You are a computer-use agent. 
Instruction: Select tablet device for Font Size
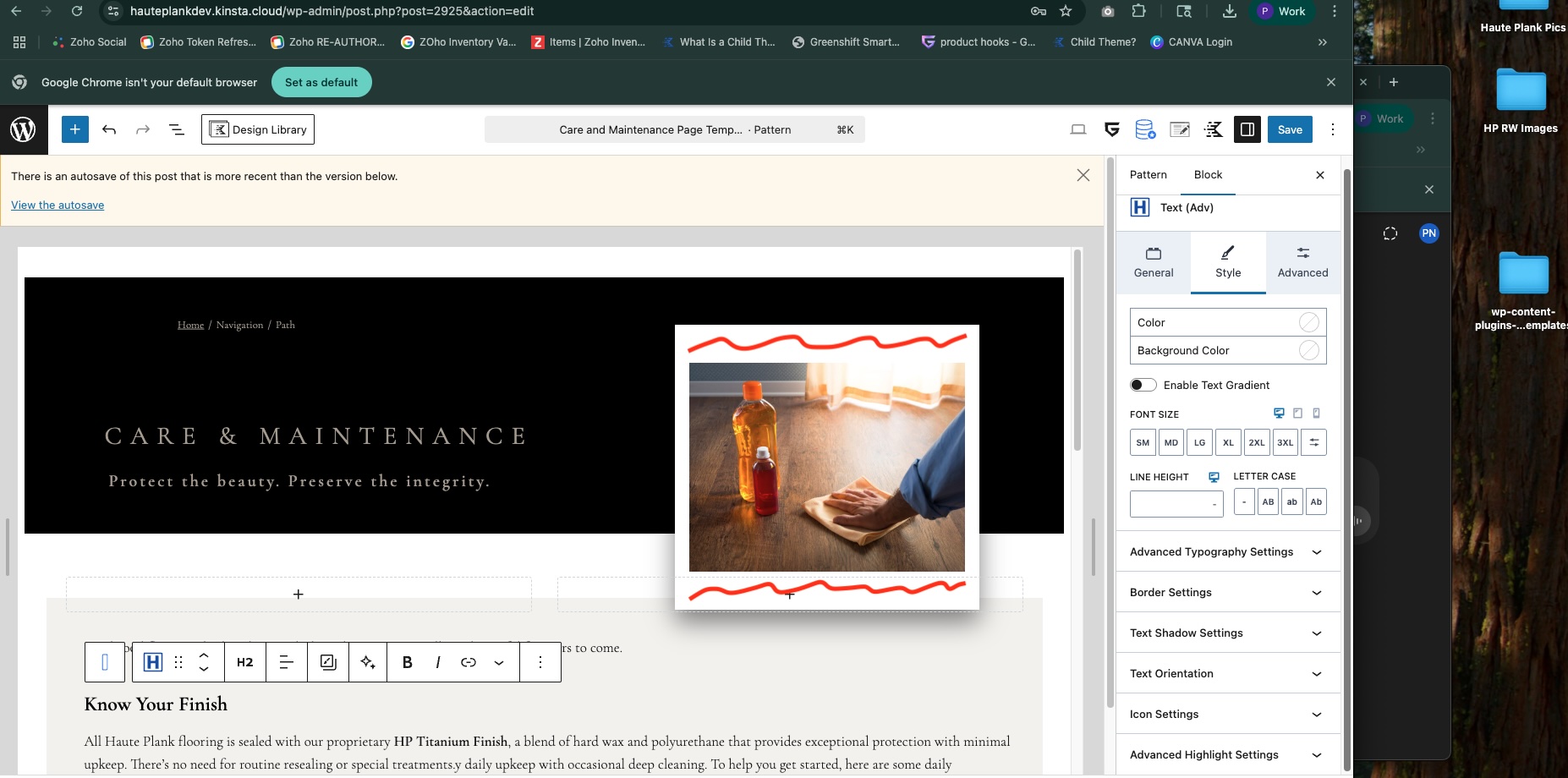tap(1297, 414)
